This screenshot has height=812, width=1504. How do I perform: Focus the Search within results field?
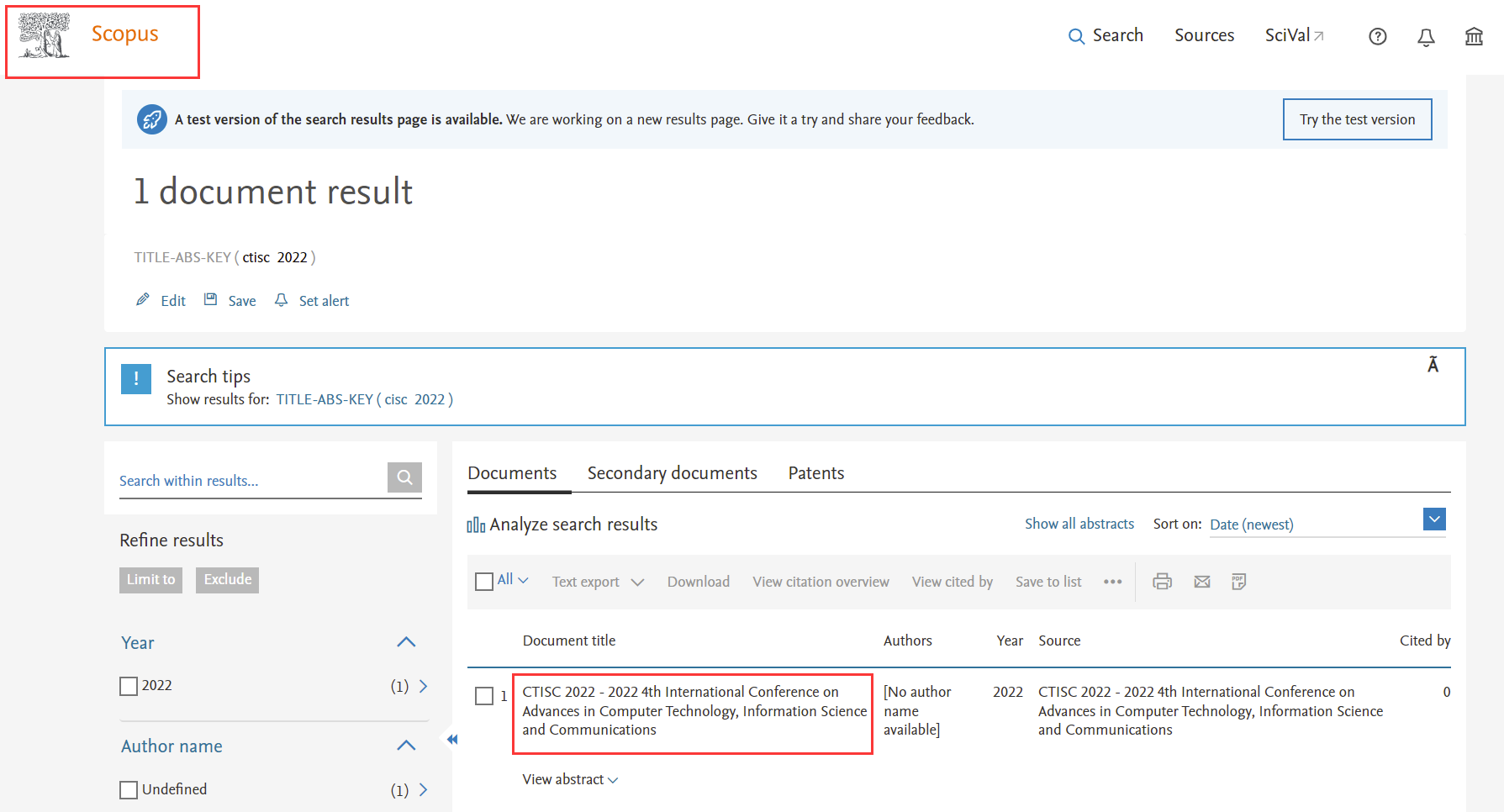click(252, 481)
